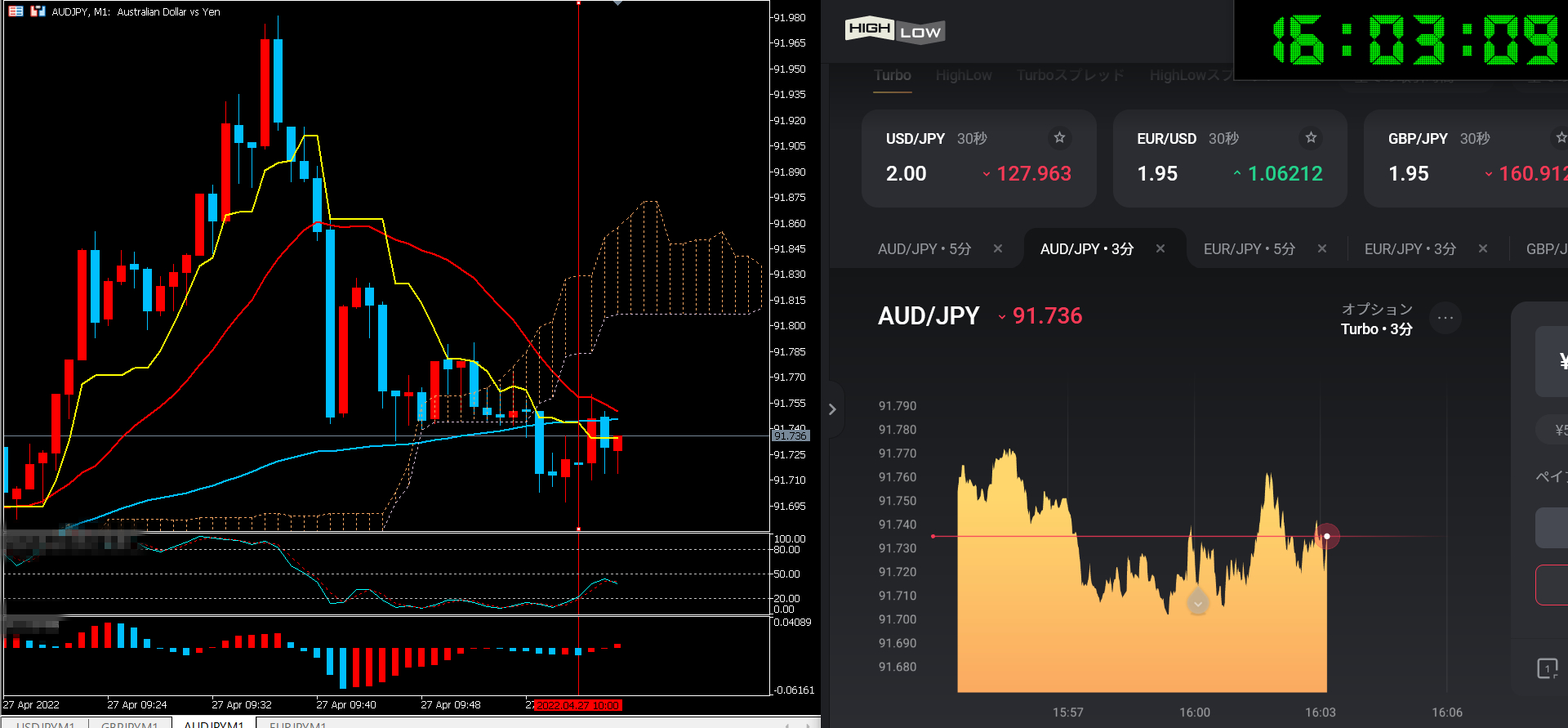Viewport: 1568px width, 728px height.
Task: Expand the left side panel arrow
Action: [832, 409]
